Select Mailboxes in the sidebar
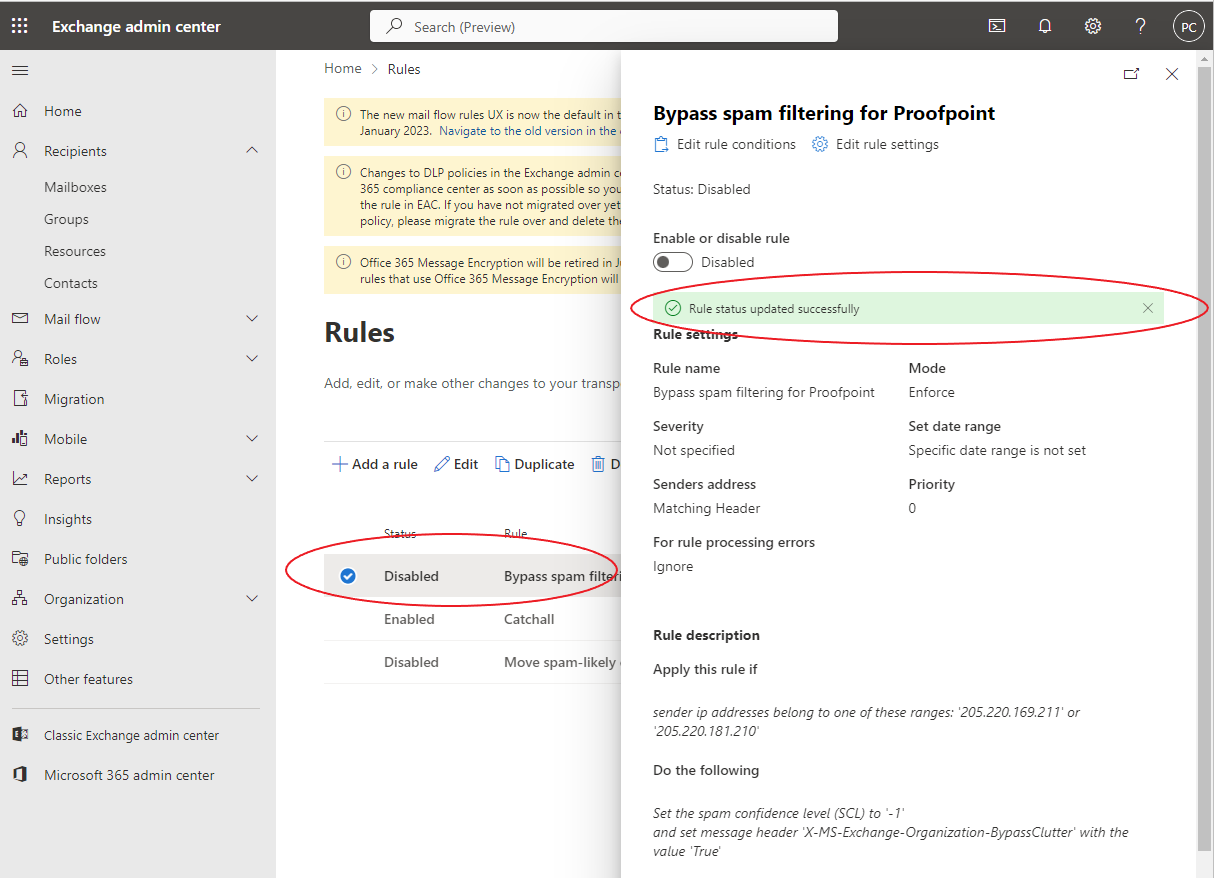Screen dimensions: 1214x878 coord(75,186)
